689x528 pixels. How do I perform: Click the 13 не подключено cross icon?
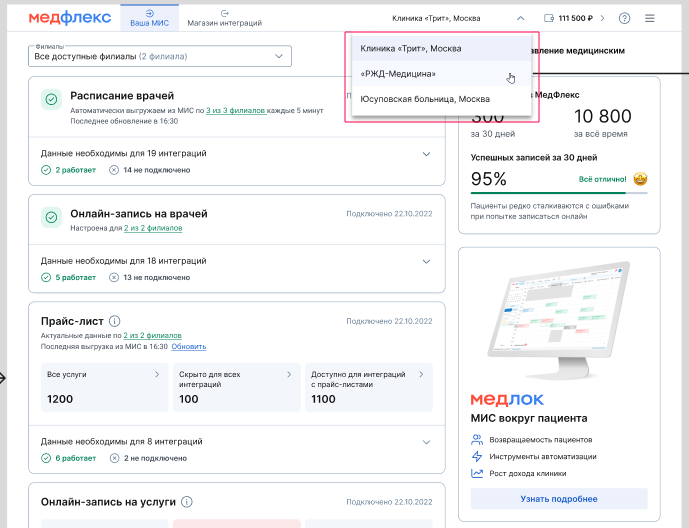tap(114, 278)
